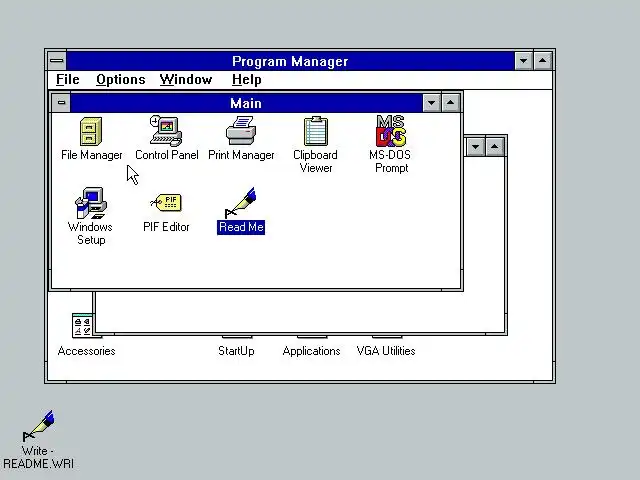Maximize the background group window behind Main
Viewport: 640px width, 480px height.
pos(494,147)
